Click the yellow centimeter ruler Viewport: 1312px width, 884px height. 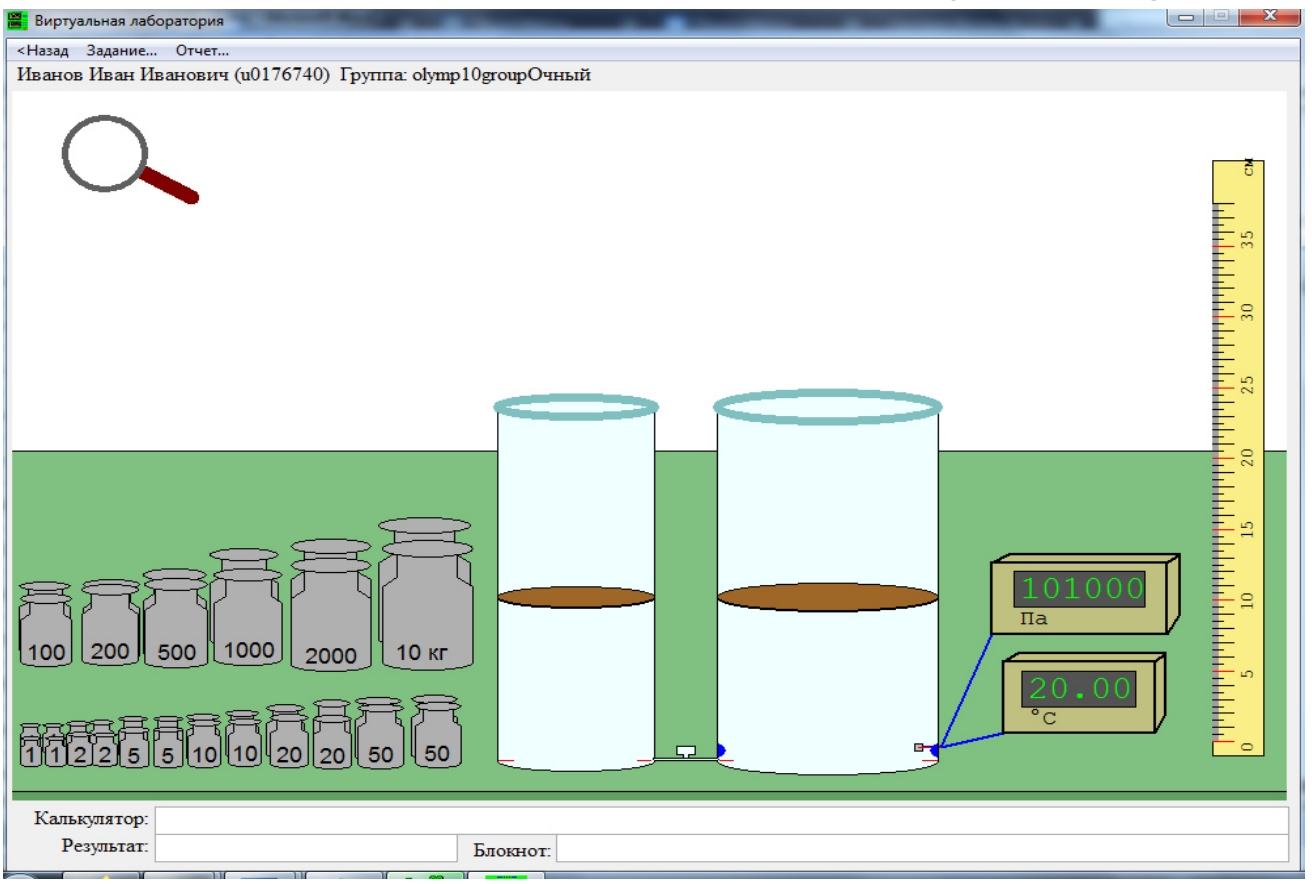pos(1239,458)
